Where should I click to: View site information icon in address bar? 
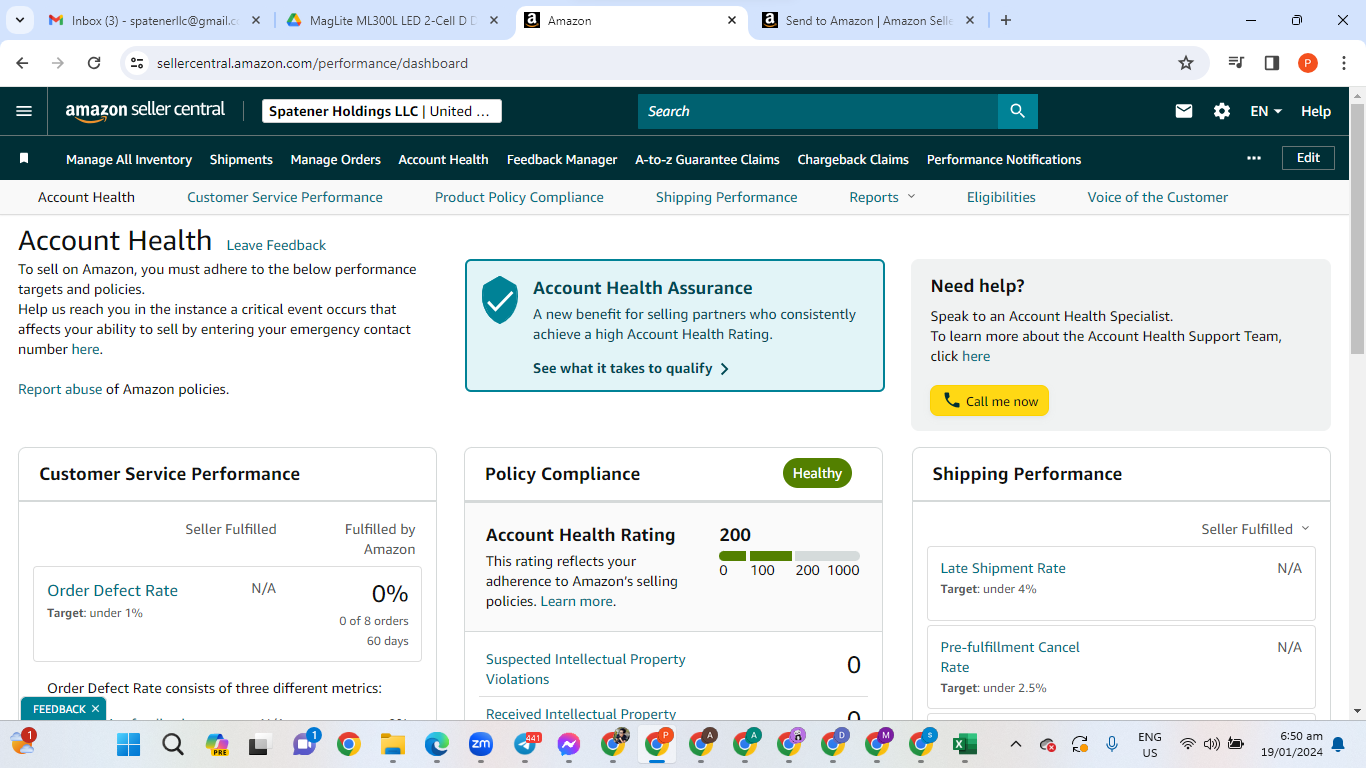[x=137, y=63]
